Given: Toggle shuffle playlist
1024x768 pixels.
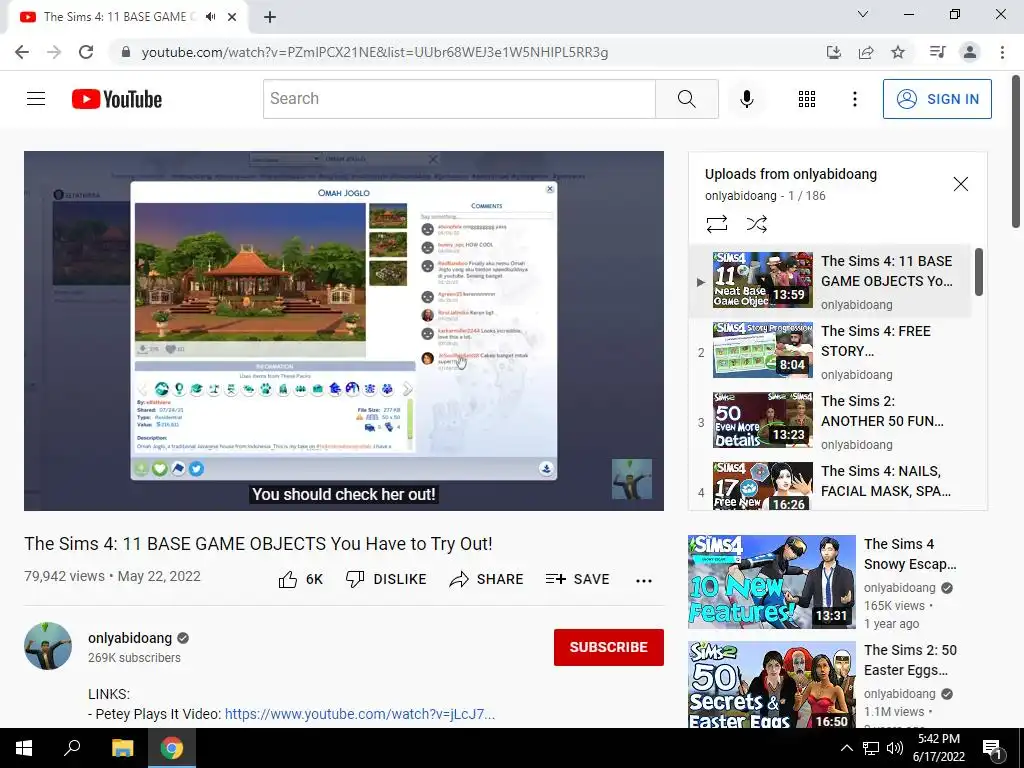Looking at the screenshot, I should 756,225.
